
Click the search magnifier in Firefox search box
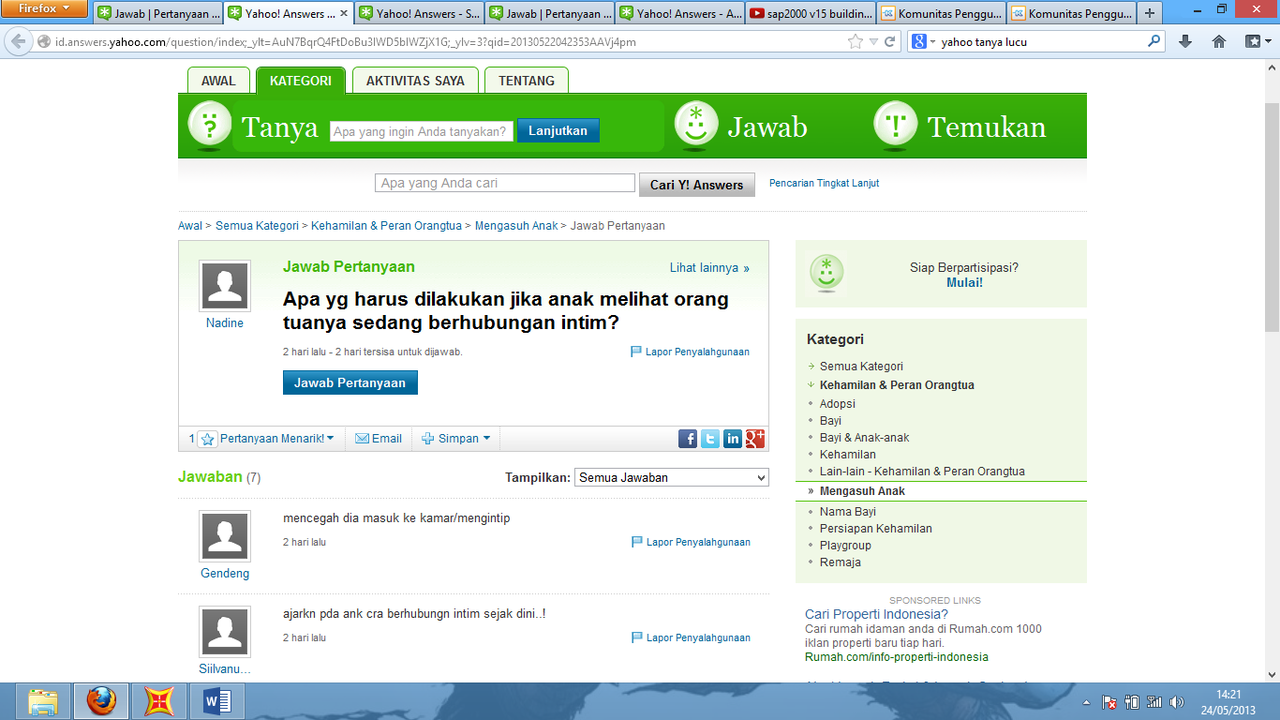1155,42
